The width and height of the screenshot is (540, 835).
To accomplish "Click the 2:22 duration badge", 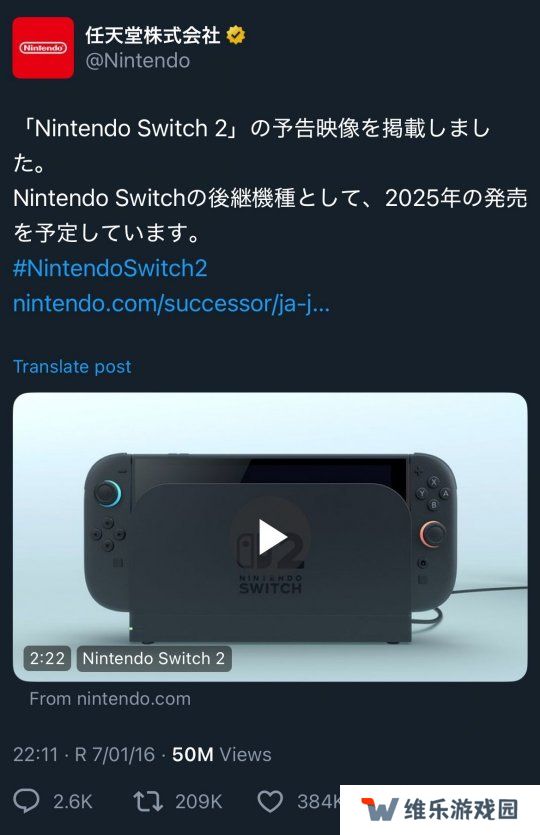I will [x=47, y=658].
